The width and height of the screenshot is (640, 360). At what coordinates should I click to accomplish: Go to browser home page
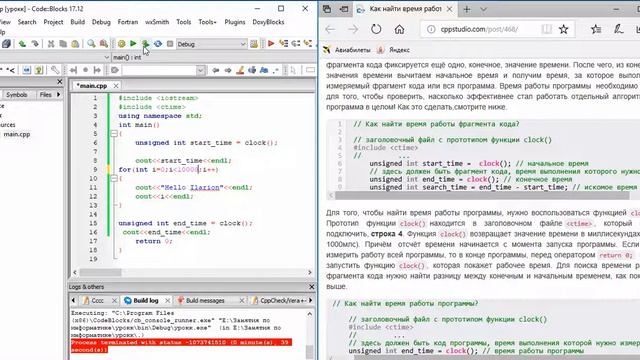pyautogui.click(x=399, y=29)
